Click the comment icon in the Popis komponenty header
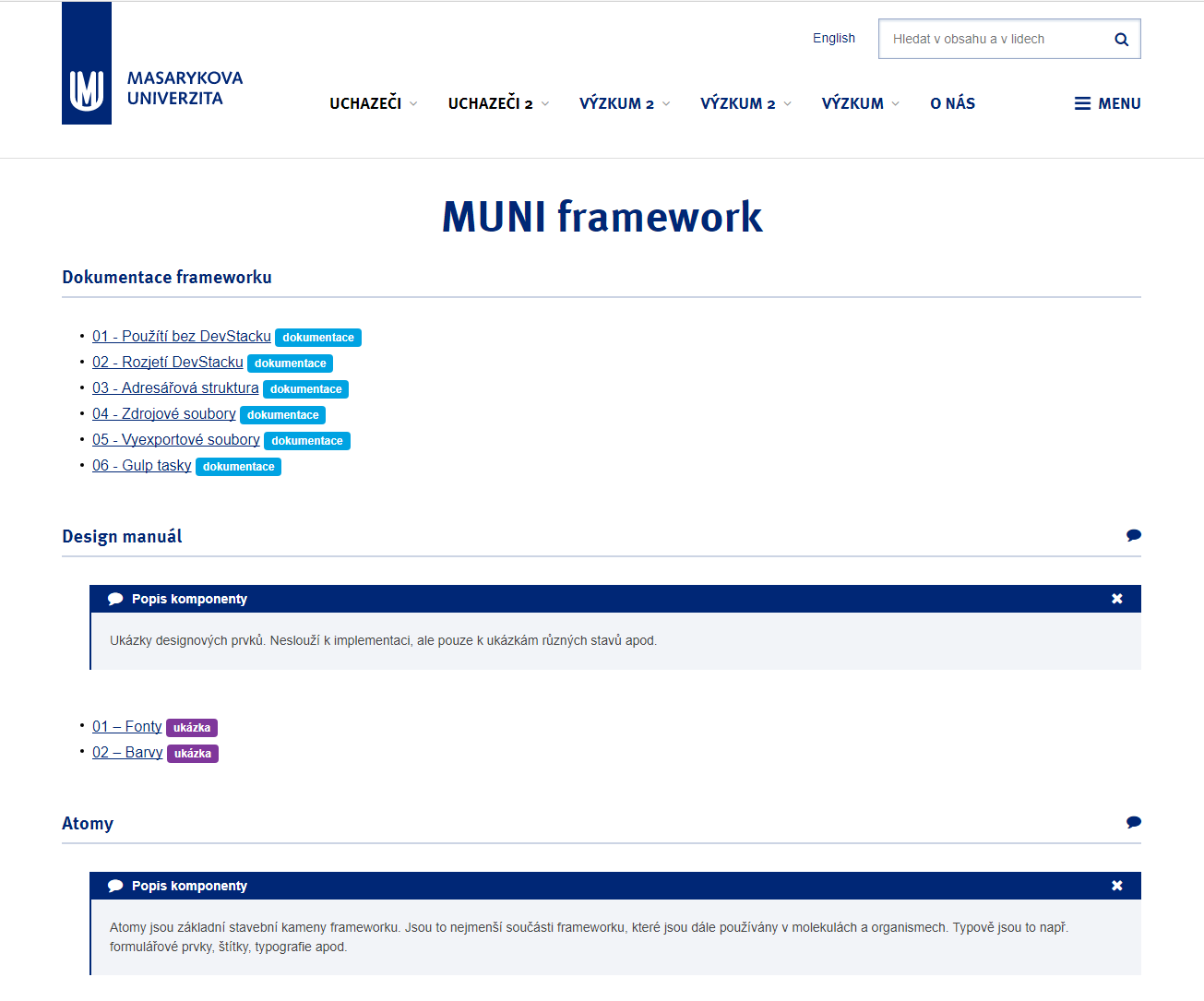 point(114,598)
